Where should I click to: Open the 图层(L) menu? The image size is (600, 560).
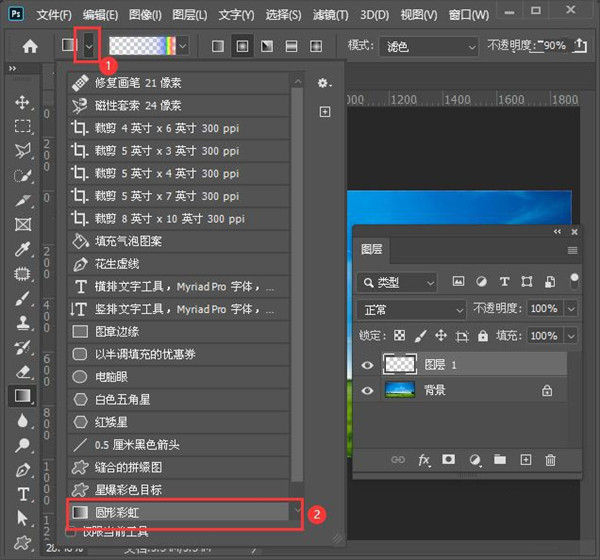(x=187, y=15)
